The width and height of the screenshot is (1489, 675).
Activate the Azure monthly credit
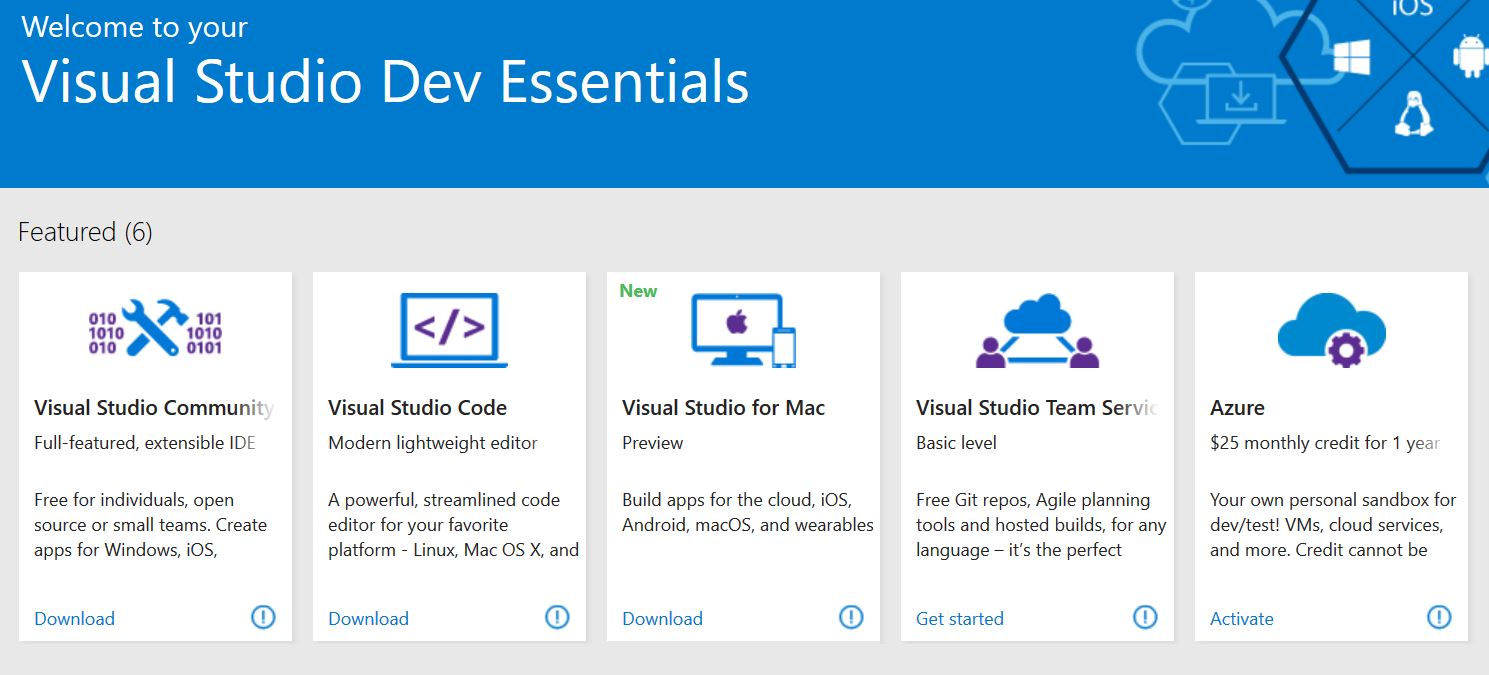click(1242, 618)
